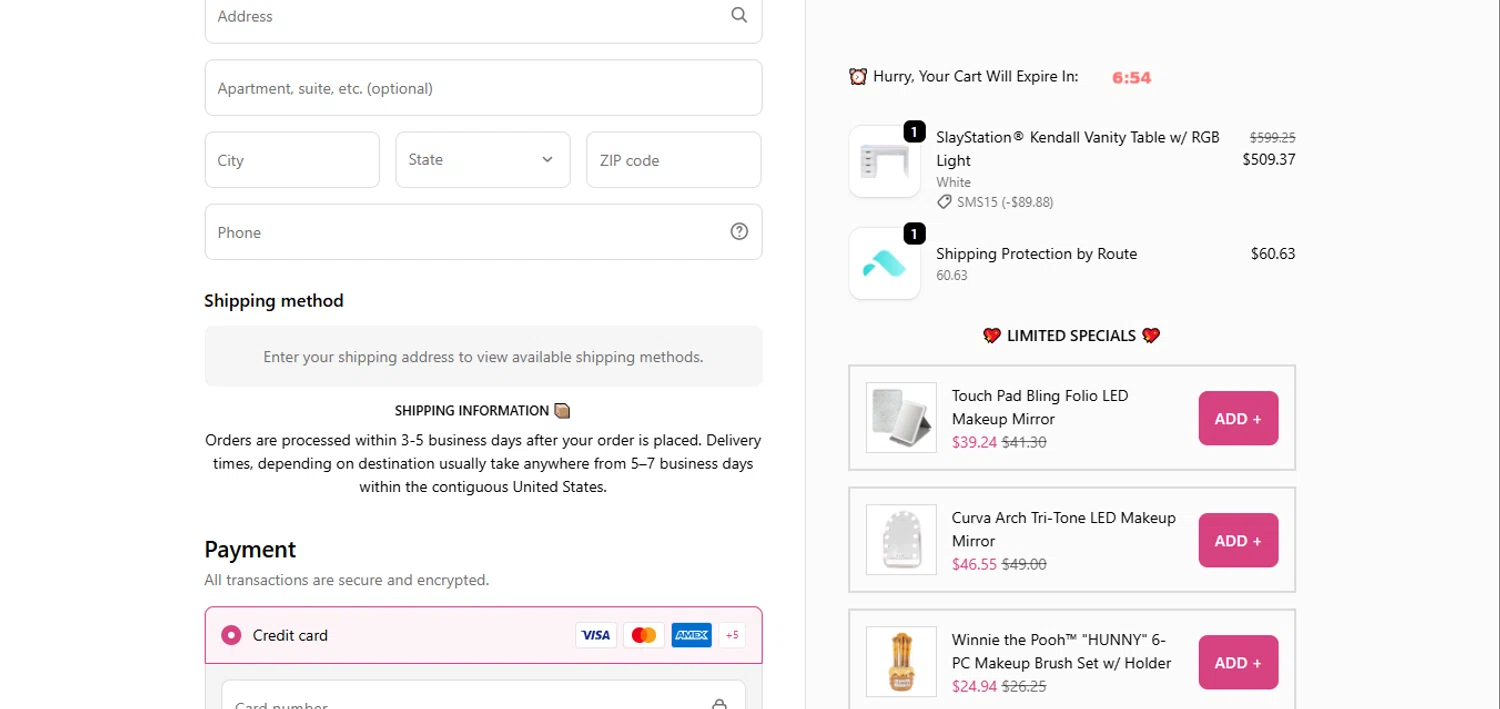Image resolution: width=1500 pixels, height=709 pixels.
Task: Add Curva Arch Tri-Tone LED Makeup Mirror
Action: coord(1238,540)
